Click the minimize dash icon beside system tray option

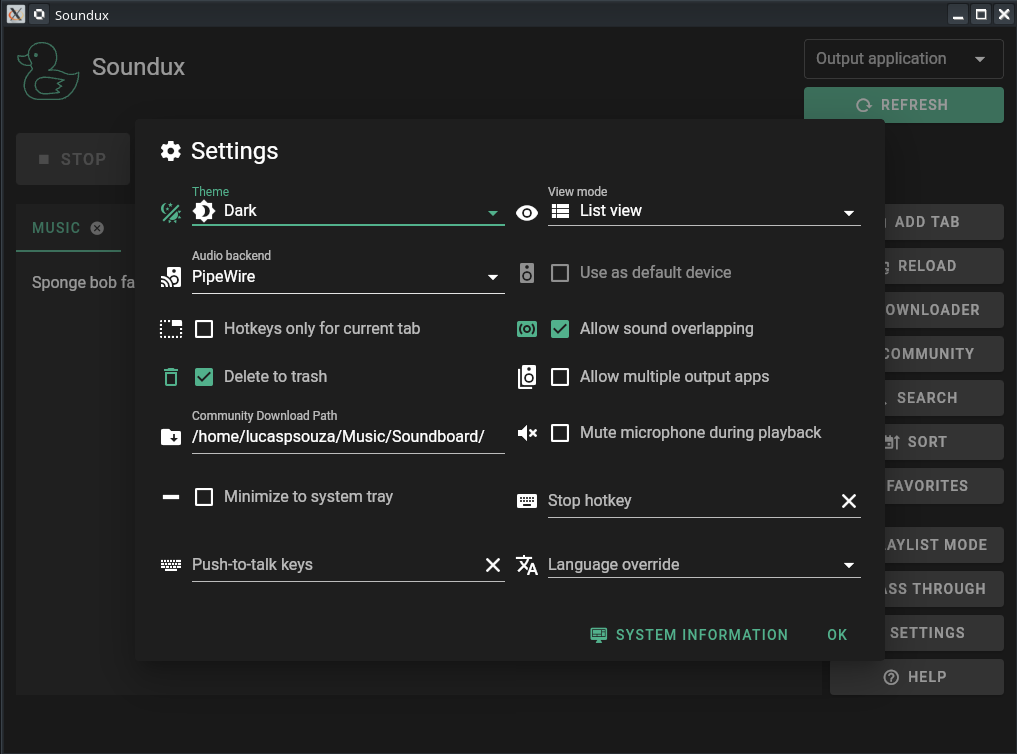(x=171, y=497)
